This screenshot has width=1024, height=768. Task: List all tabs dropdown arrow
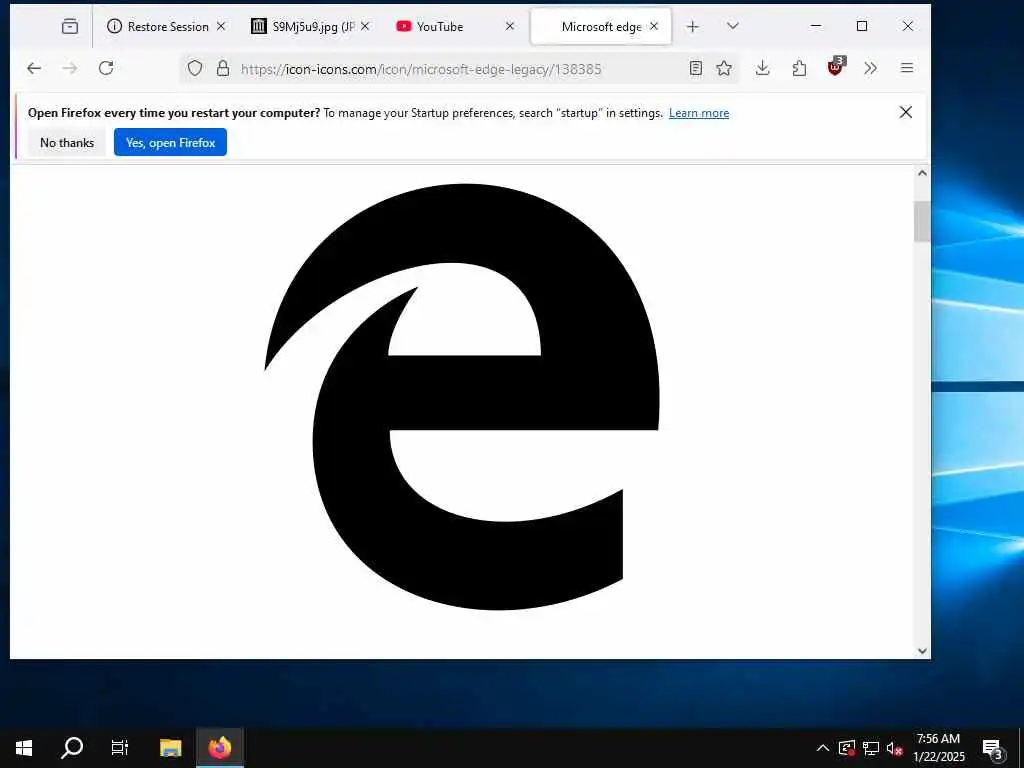(733, 26)
